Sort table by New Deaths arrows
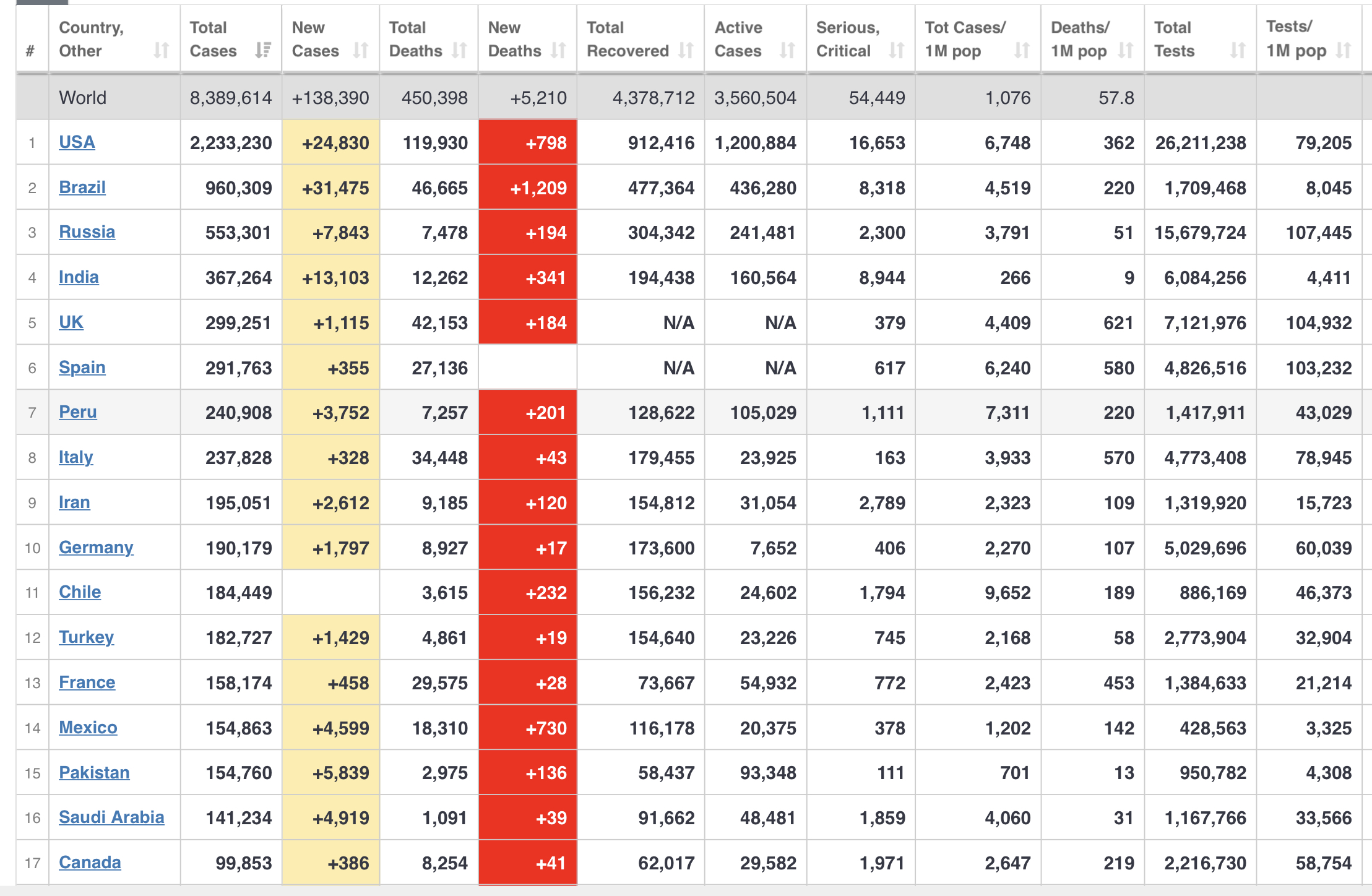The image size is (1372, 896). [x=558, y=50]
